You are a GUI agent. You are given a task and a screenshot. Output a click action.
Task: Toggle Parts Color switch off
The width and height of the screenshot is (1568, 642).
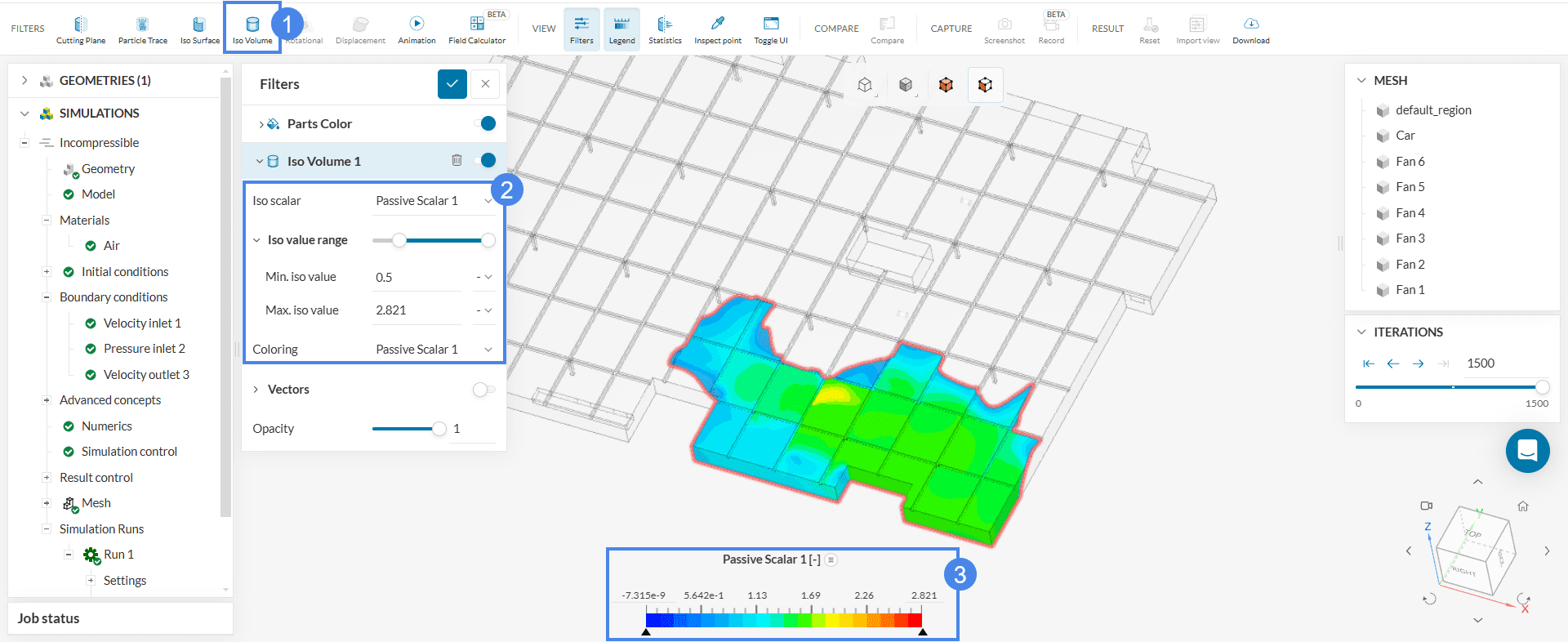pyautogui.click(x=485, y=123)
